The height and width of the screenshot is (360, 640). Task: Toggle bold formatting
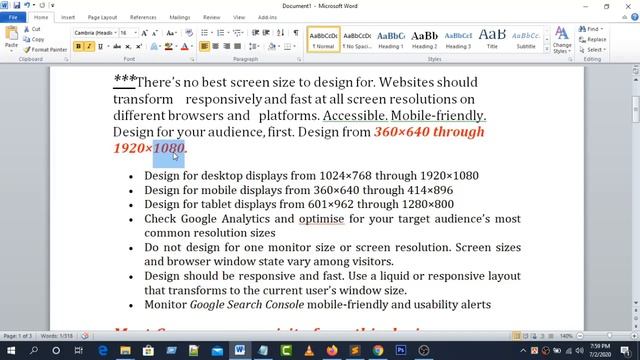(78, 47)
